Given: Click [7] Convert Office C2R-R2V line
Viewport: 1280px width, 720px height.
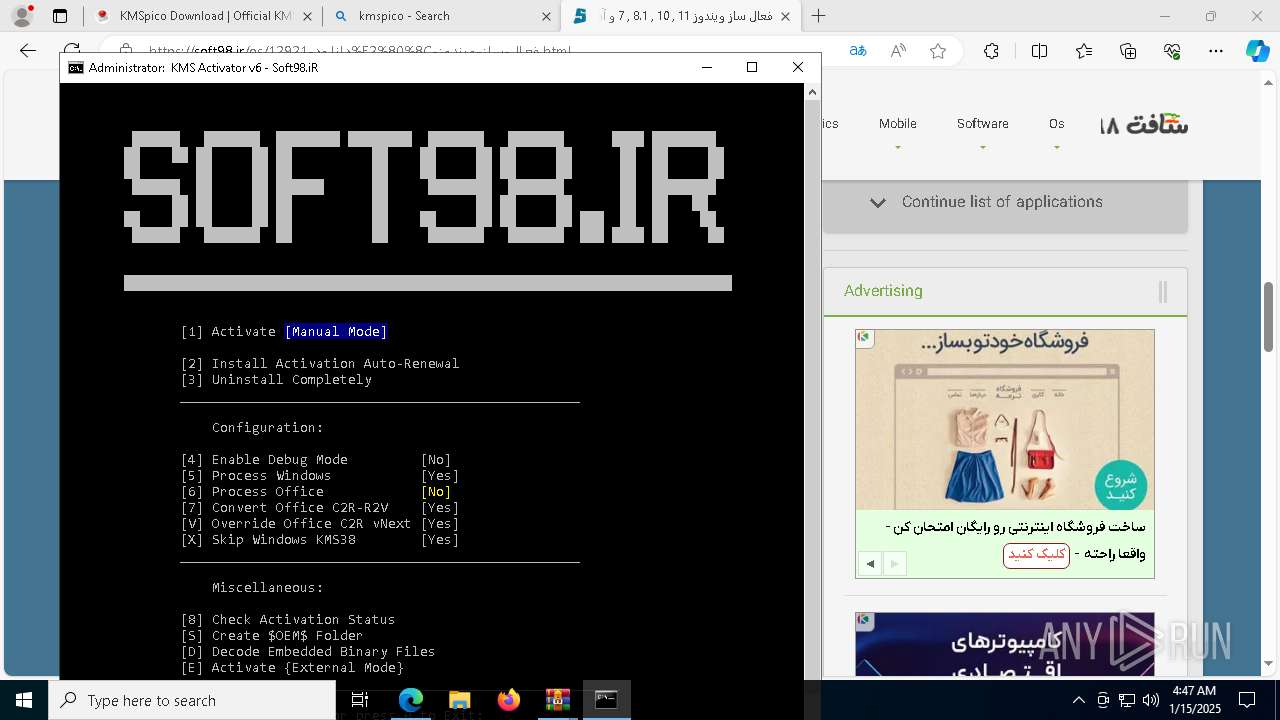Looking at the screenshot, I should [x=320, y=508].
